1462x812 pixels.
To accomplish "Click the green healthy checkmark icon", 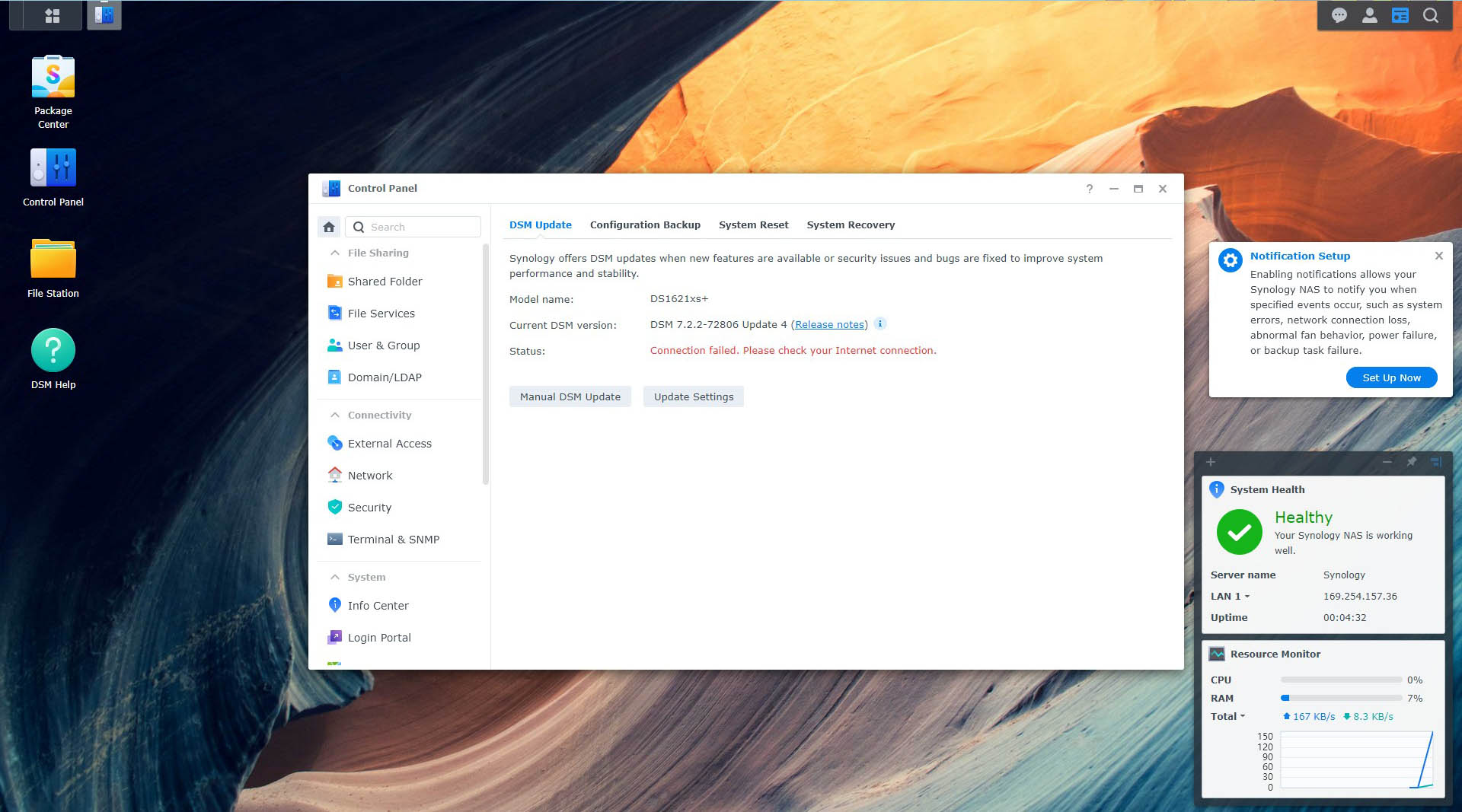I will point(1240,532).
